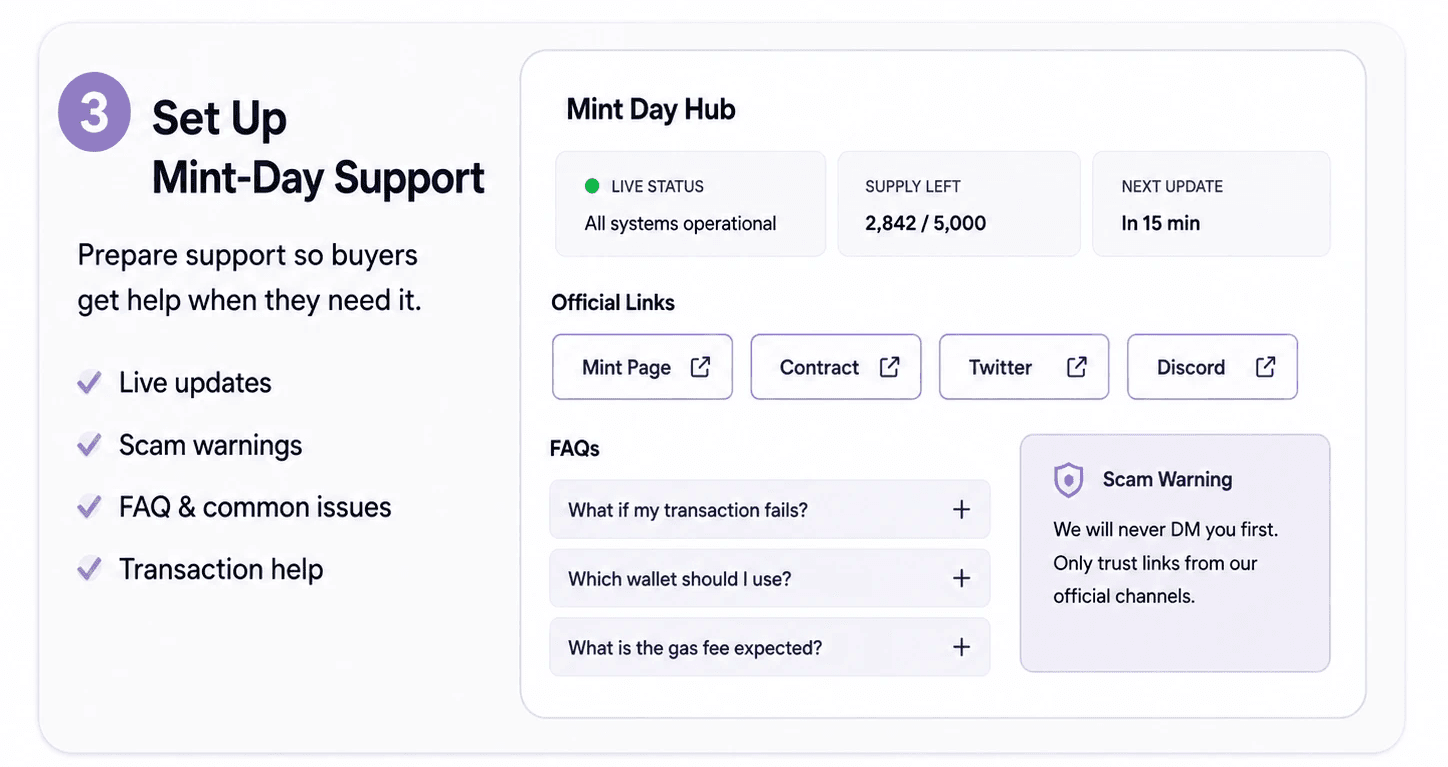Click the 'Set Up Mint-Day Support' heading

318,148
